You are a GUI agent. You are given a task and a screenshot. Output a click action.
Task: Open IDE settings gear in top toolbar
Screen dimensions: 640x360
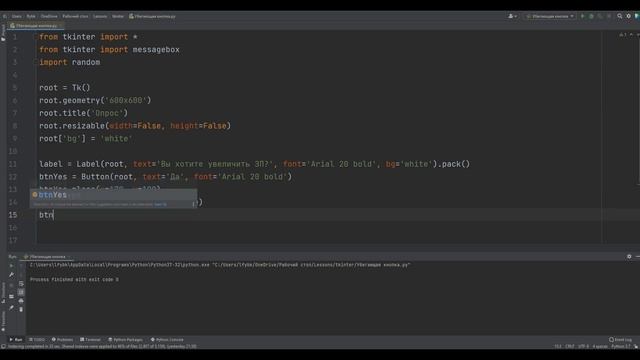tap(629, 16)
